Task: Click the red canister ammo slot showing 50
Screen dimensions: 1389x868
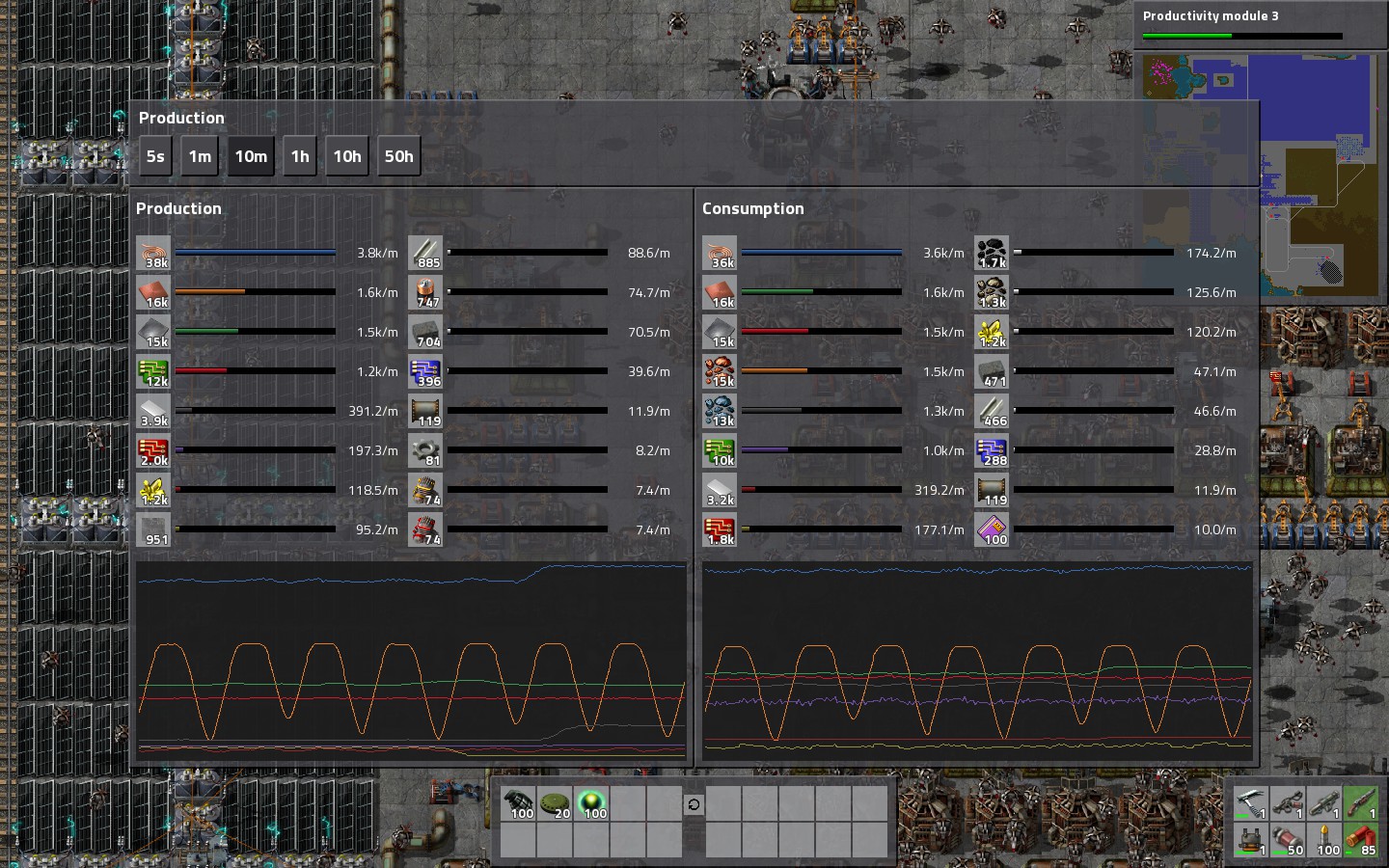Action: click(x=1288, y=840)
